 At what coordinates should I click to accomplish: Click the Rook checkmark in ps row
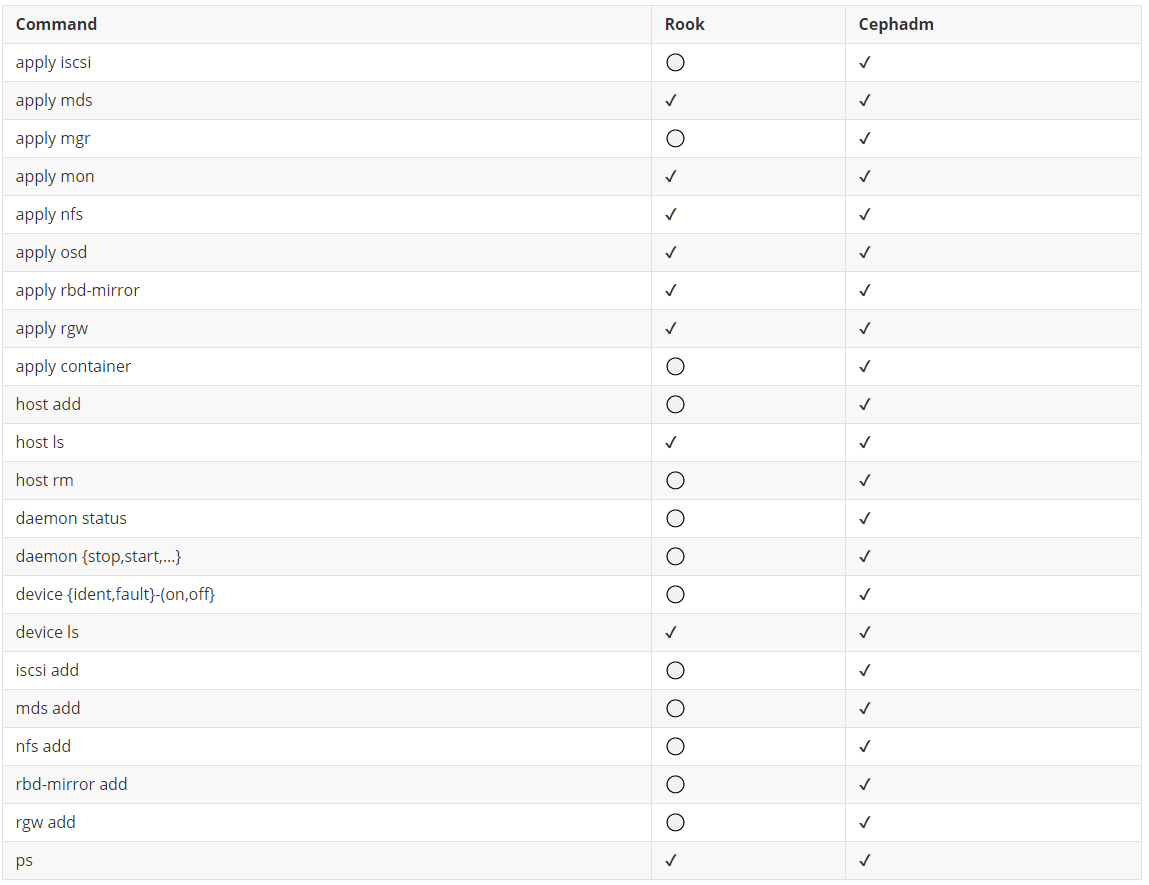(x=670, y=861)
